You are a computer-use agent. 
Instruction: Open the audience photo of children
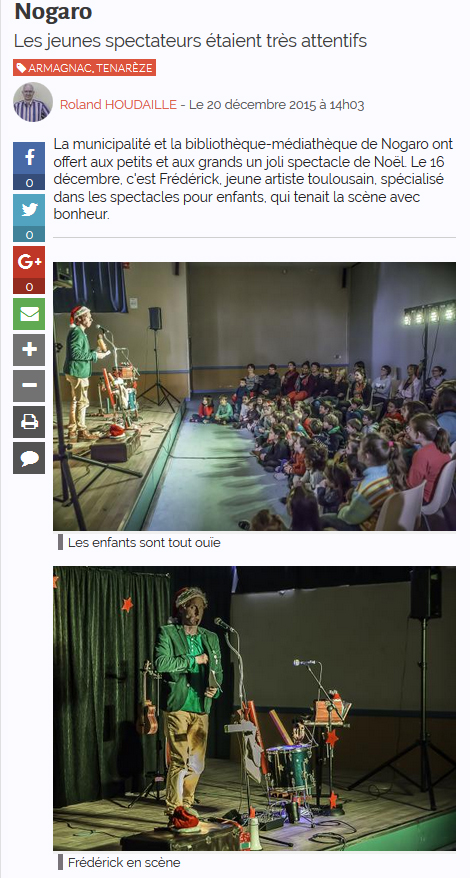tap(254, 396)
